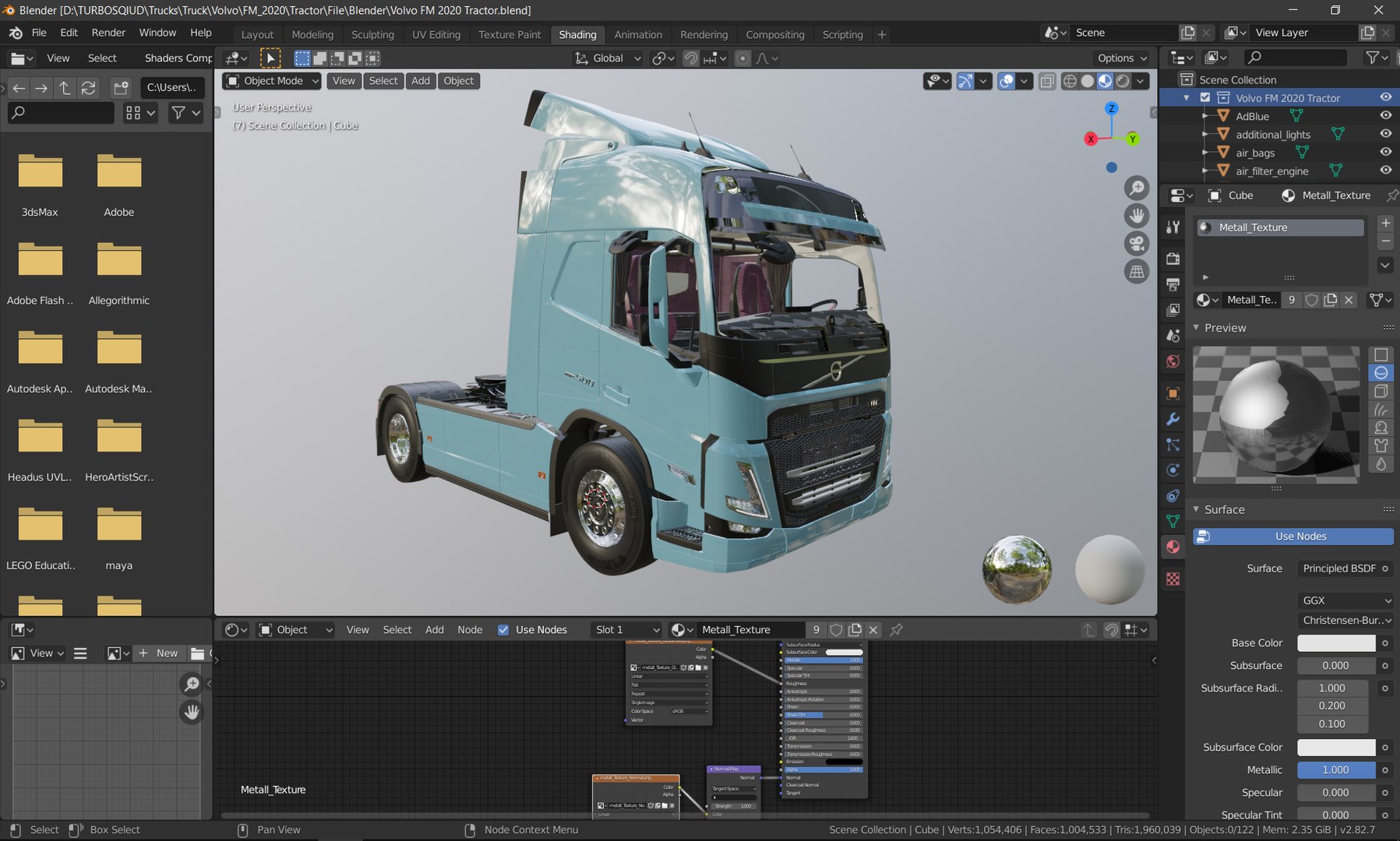The image size is (1400, 841).
Task: Click the Base Color swatch
Action: [x=1336, y=643]
